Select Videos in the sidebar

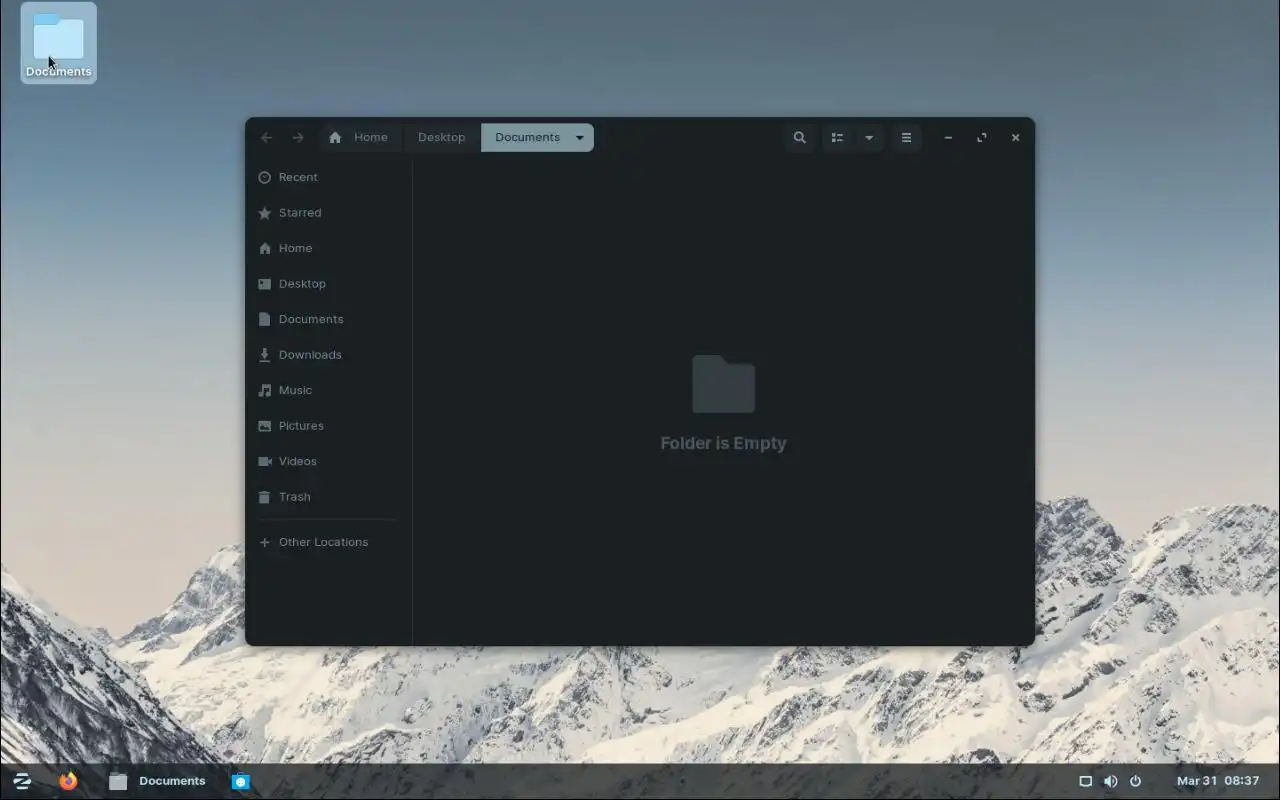pyautogui.click(x=329, y=461)
